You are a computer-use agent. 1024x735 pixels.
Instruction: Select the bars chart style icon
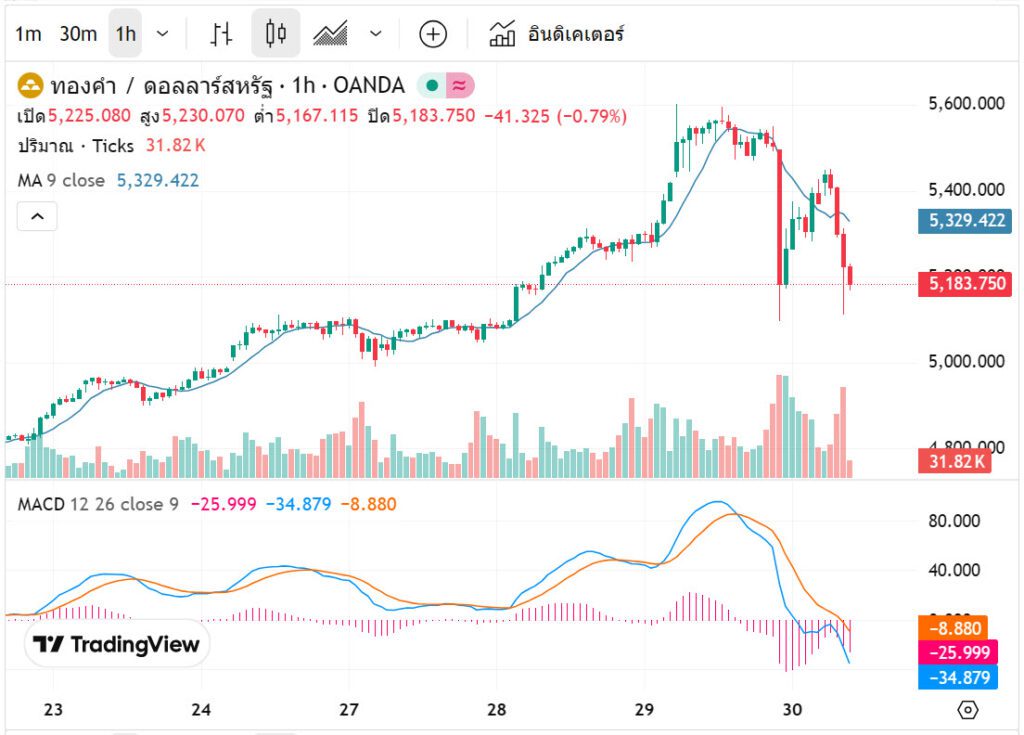(x=221, y=34)
